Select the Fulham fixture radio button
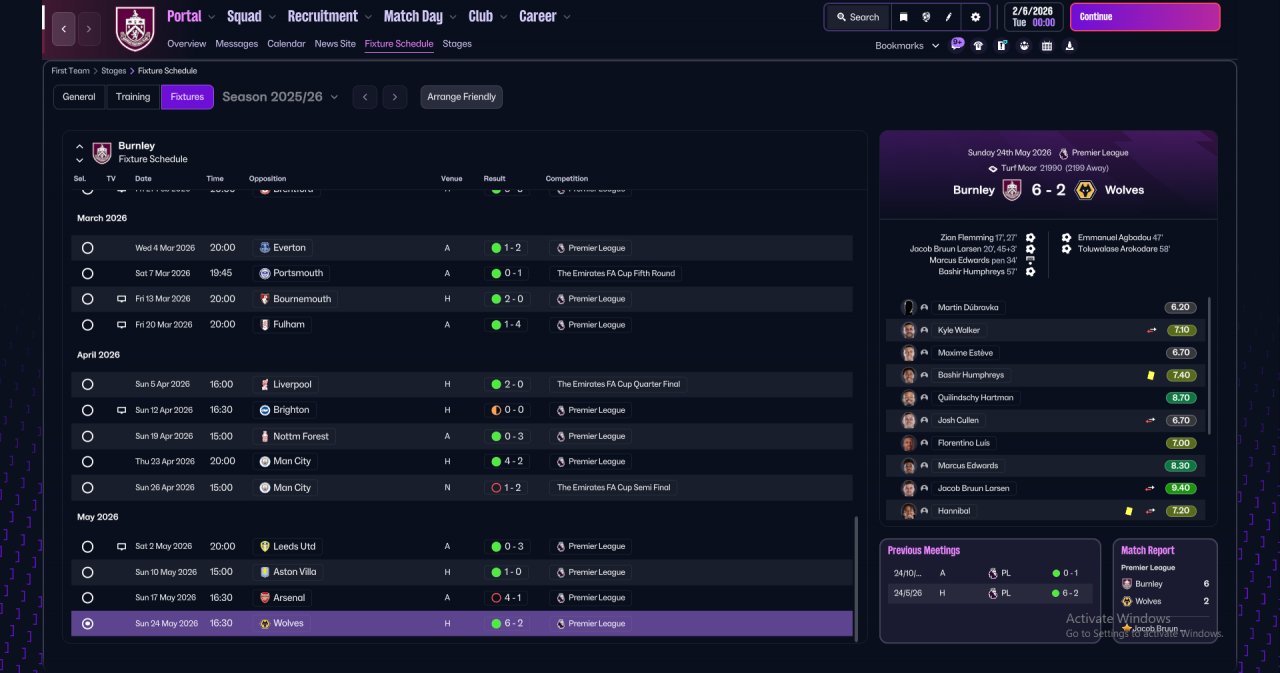 click(88, 325)
